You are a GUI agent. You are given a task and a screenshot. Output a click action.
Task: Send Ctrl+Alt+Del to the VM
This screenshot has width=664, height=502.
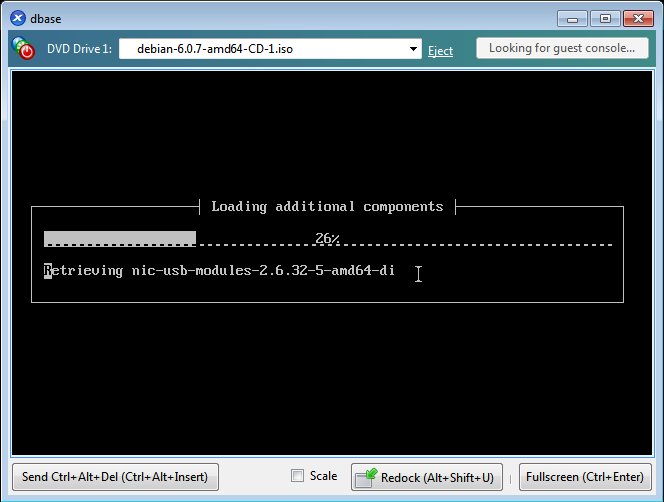pos(115,477)
